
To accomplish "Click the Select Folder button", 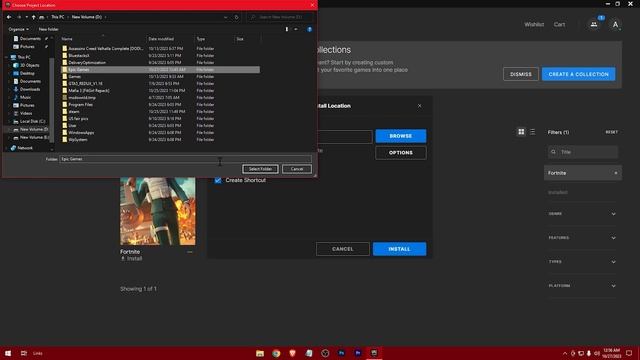I will coord(260,169).
